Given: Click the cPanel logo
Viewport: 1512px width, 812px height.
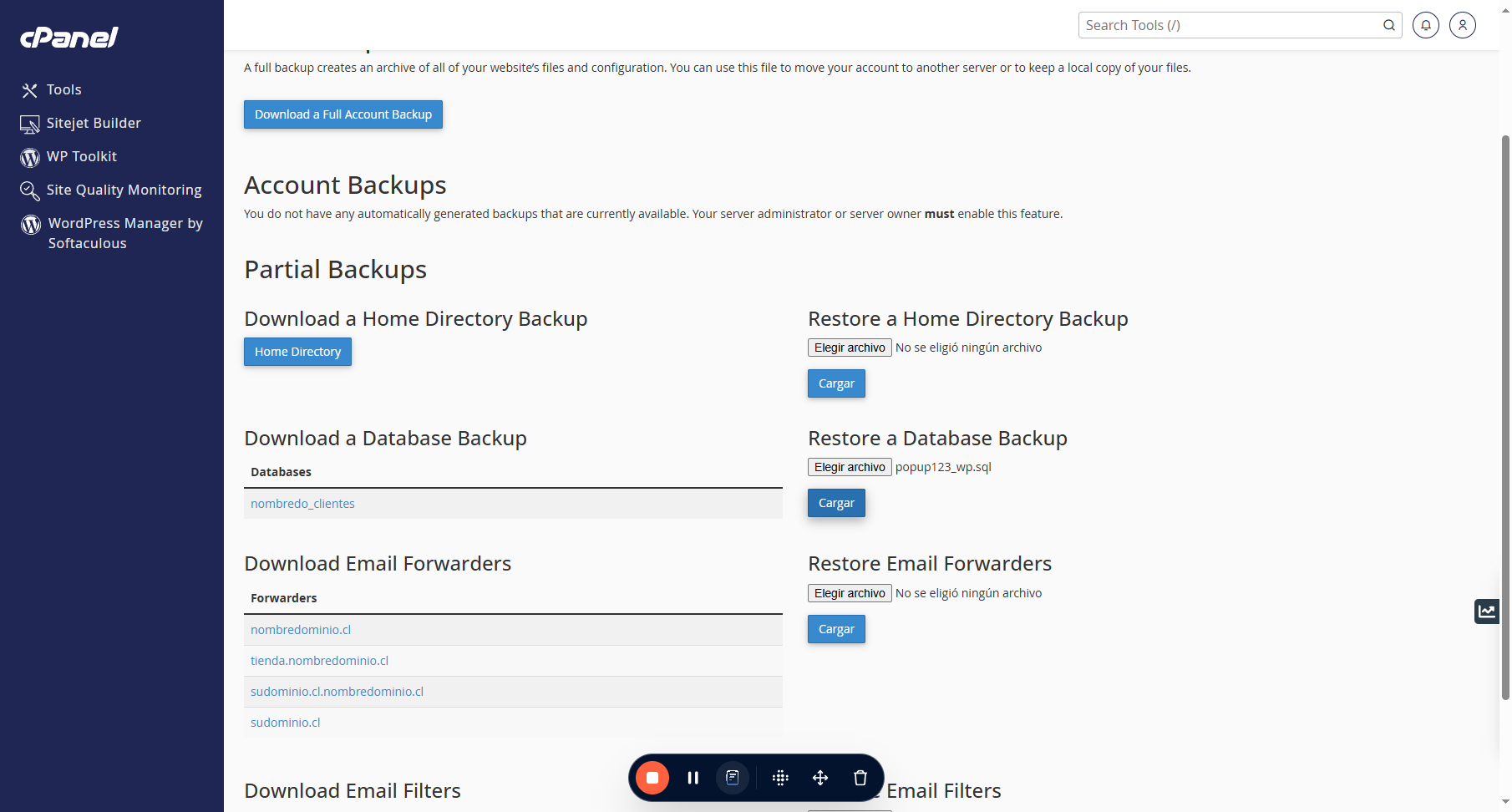Looking at the screenshot, I should [69, 37].
